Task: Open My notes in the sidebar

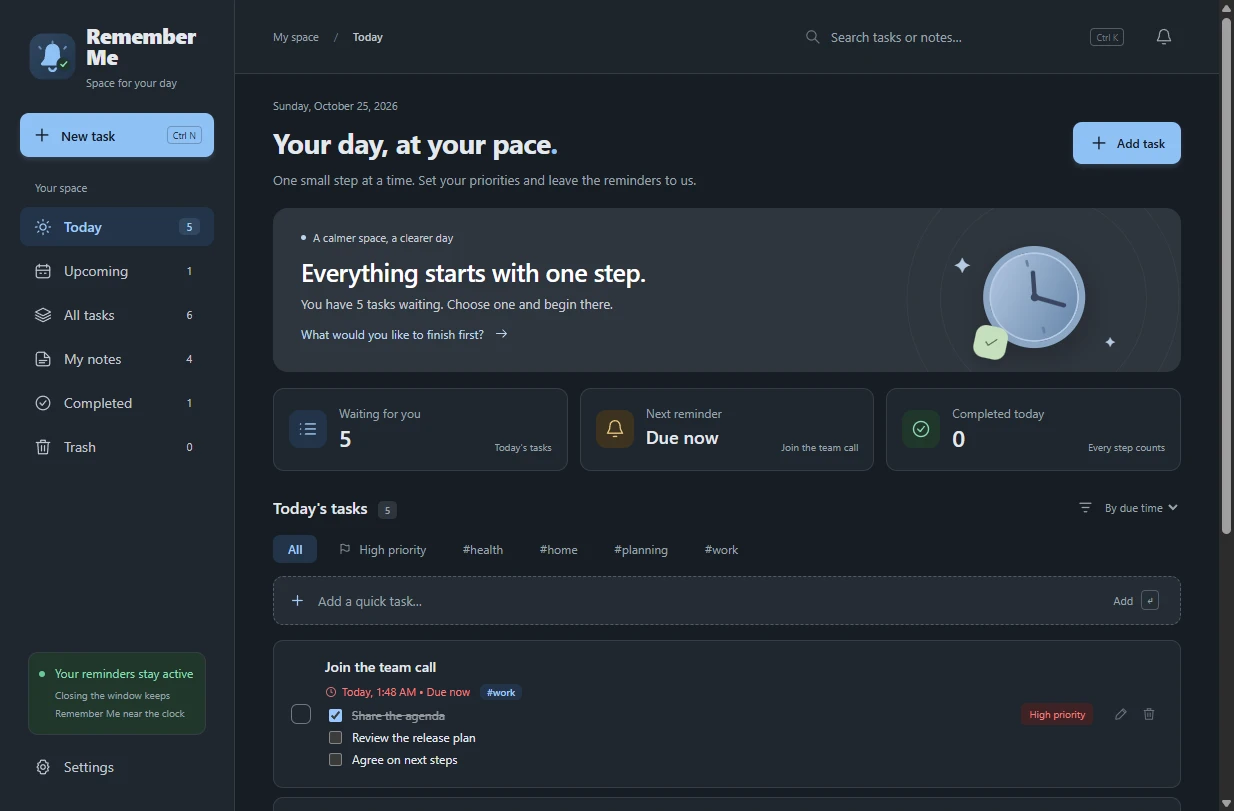Action: pyautogui.click(x=117, y=359)
